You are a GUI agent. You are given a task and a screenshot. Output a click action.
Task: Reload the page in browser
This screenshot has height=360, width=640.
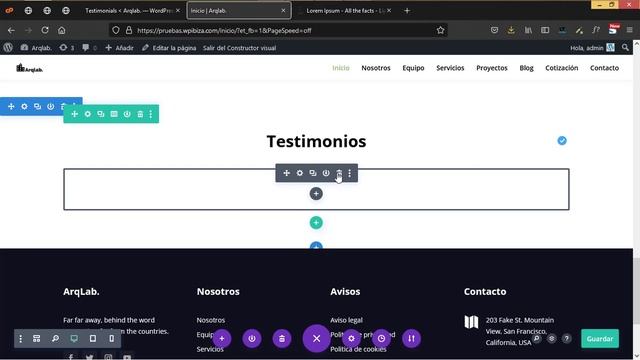tap(45, 30)
